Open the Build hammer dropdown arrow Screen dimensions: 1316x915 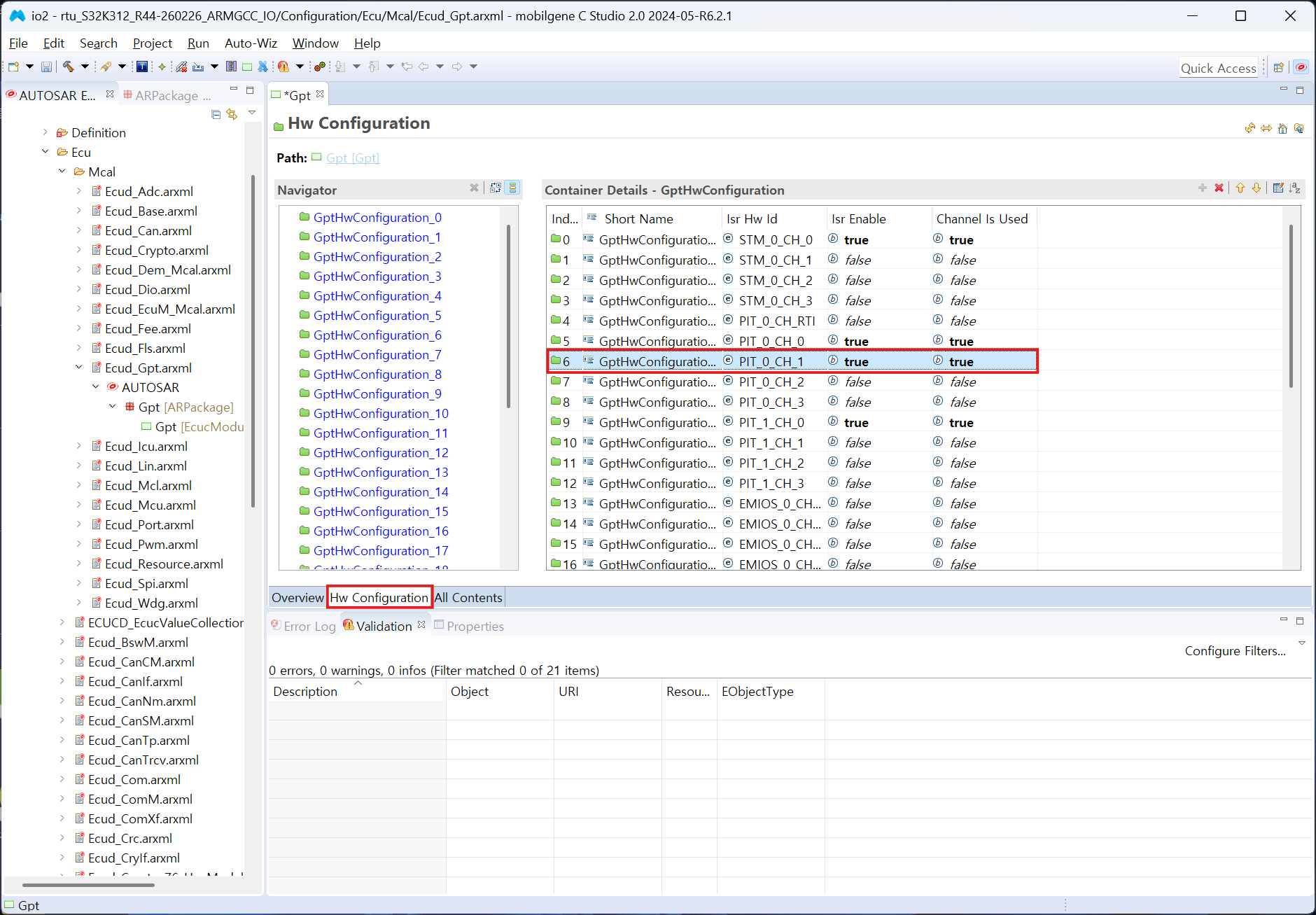(85, 67)
